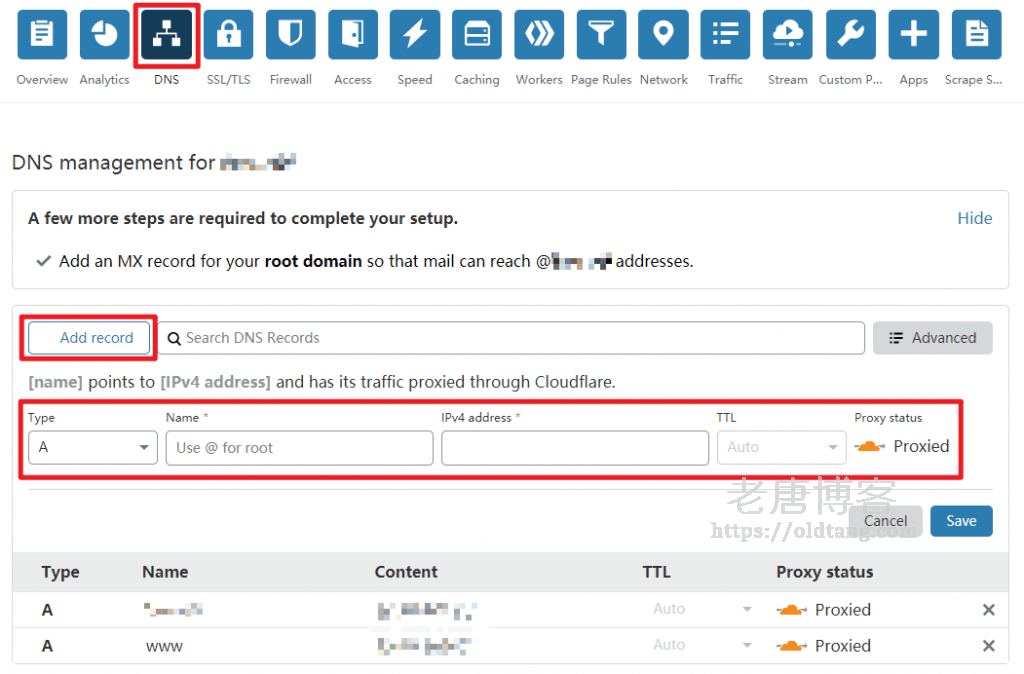
Task: Open the Apps plus icon
Action: coord(914,35)
